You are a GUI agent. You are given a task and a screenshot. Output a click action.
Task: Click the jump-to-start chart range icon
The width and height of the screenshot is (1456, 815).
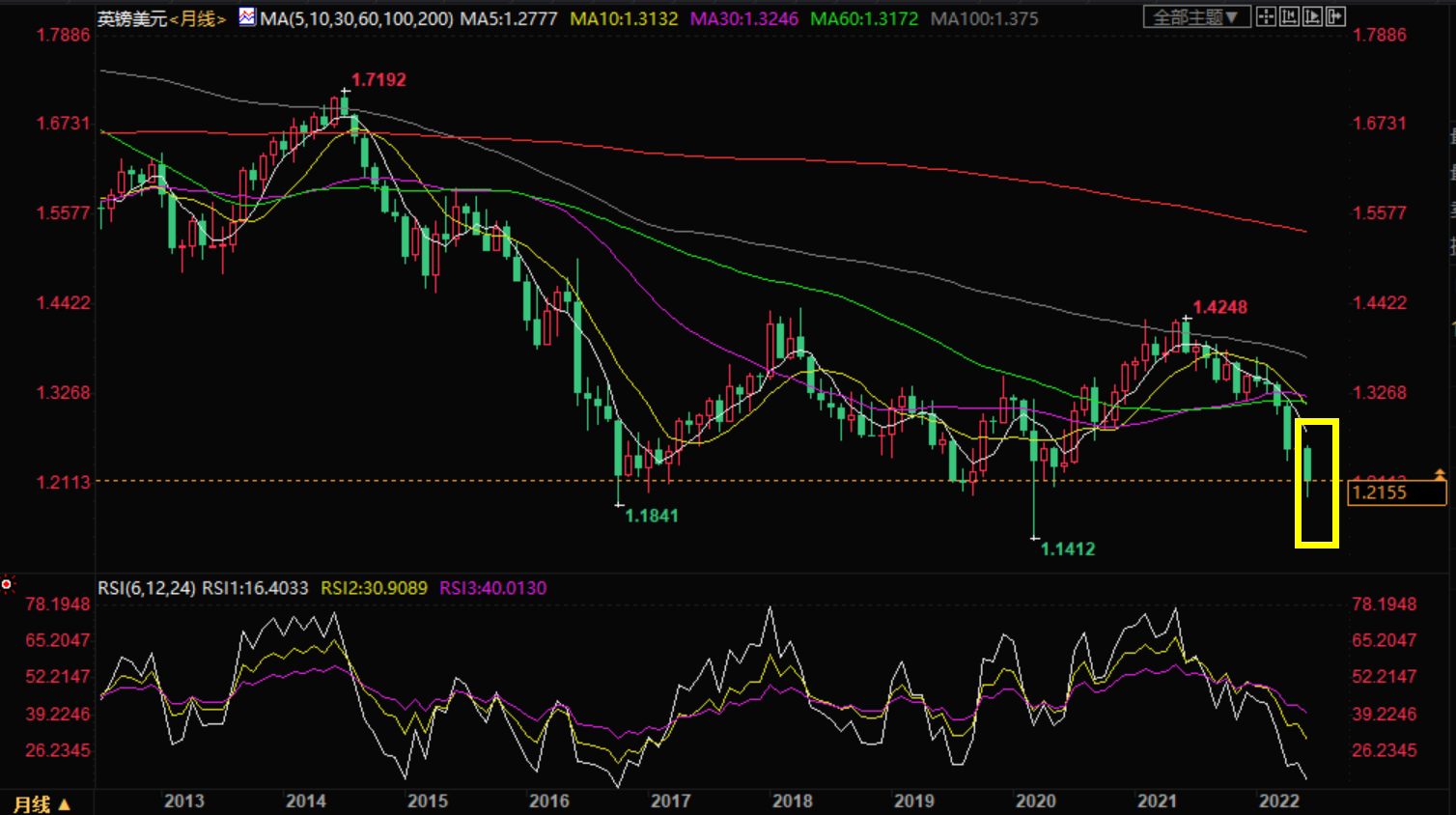click(1289, 16)
